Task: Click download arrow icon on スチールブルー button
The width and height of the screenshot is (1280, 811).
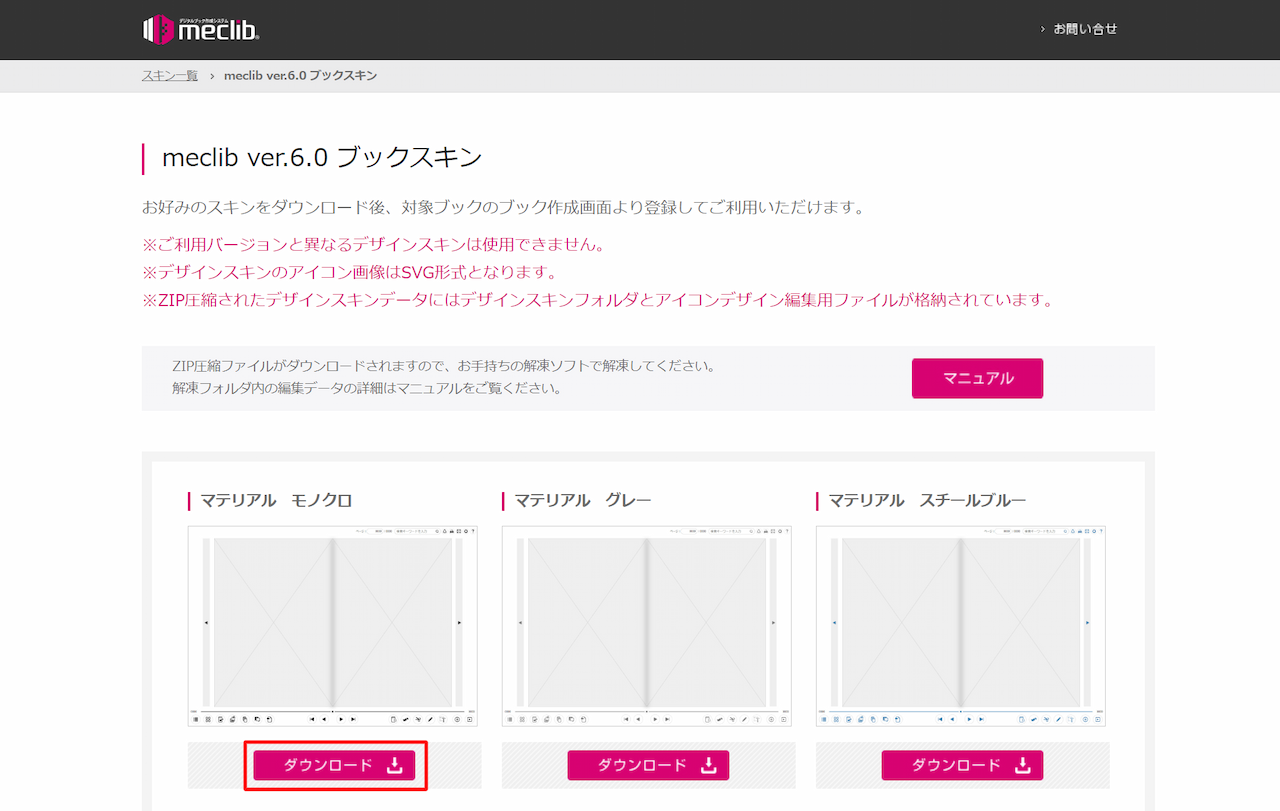Action: click(x=1023, y=766)
